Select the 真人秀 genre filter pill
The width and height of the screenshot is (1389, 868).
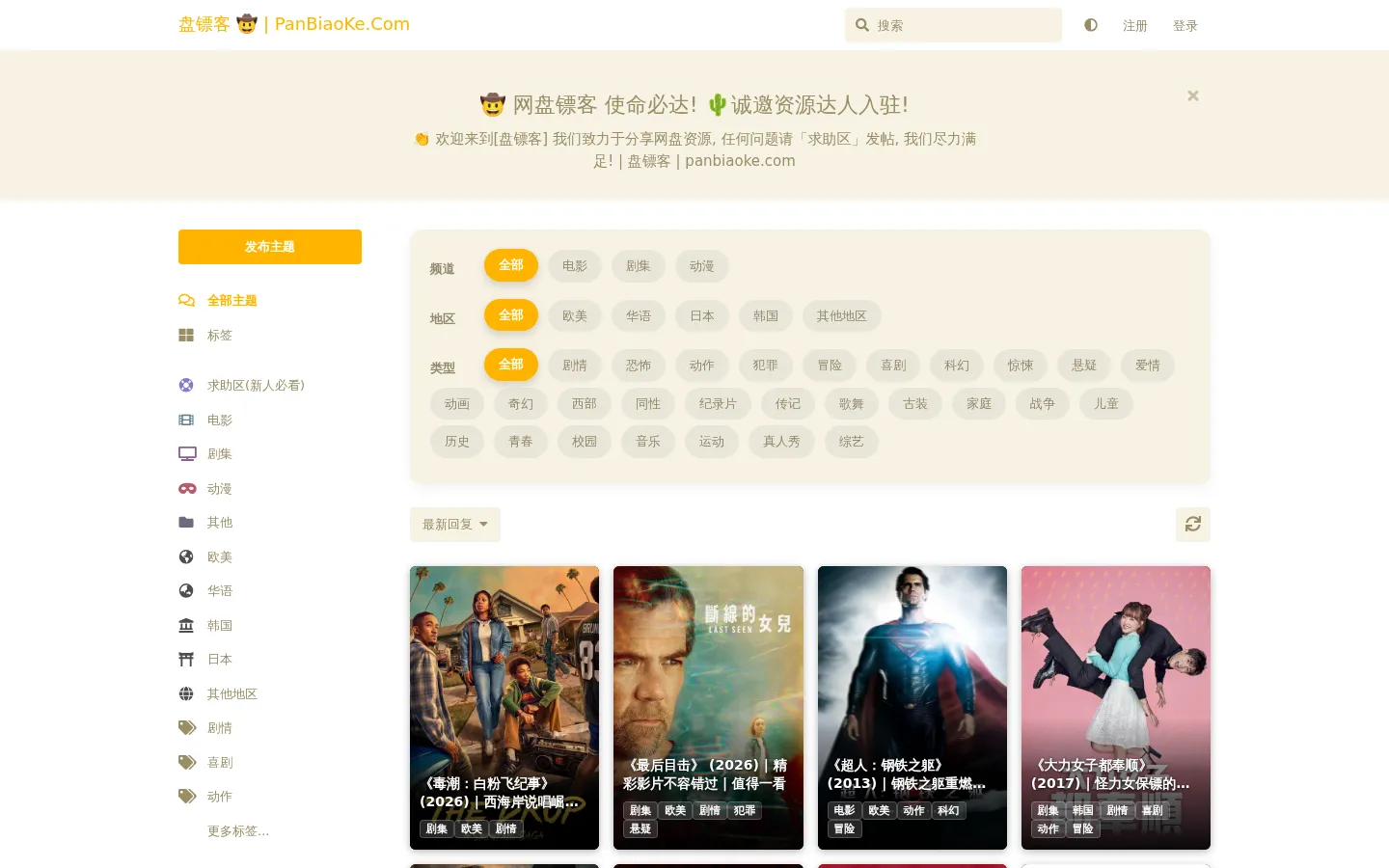[x=781, y=442]
